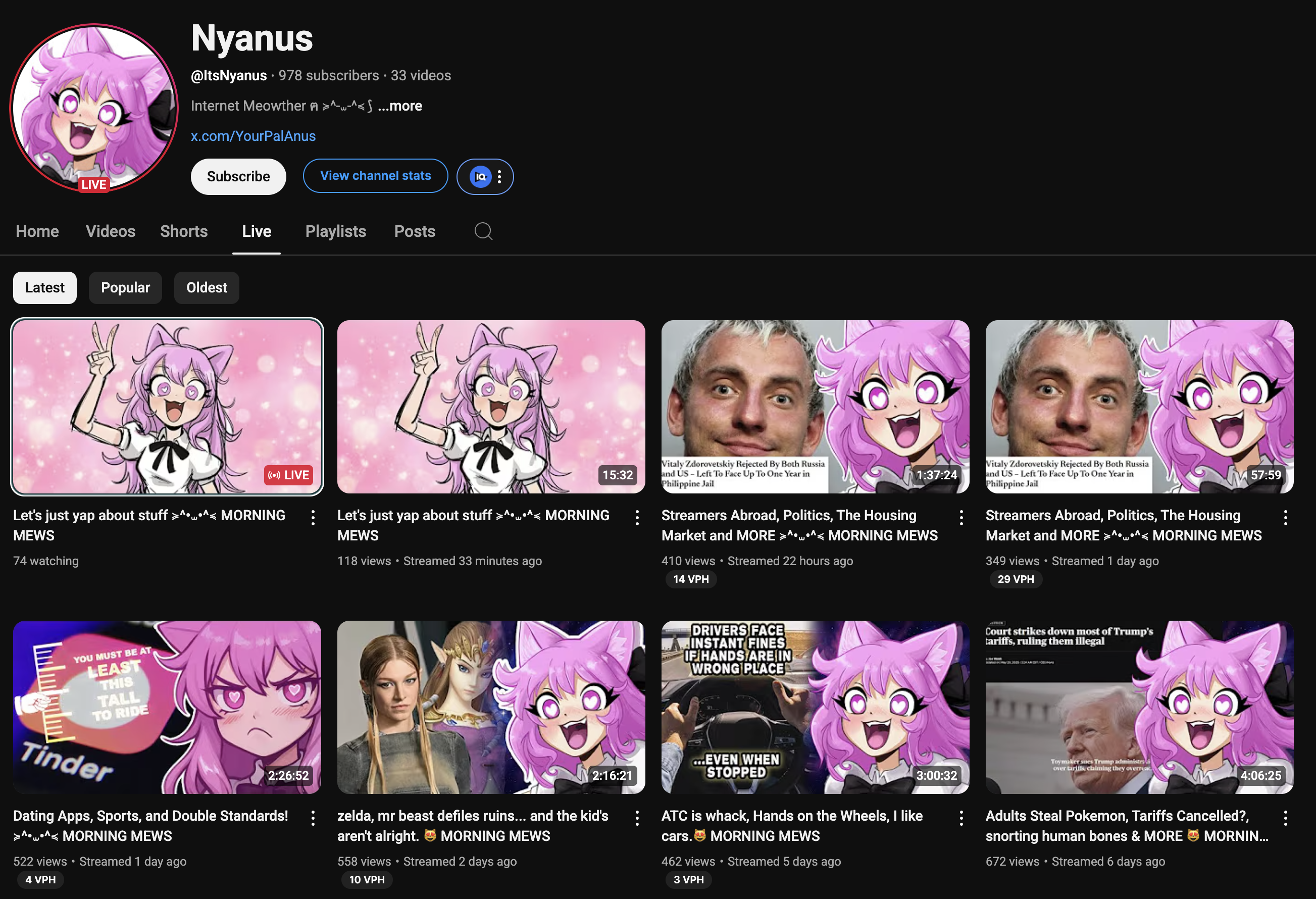Click View channel stats button
Viewport: 1316px width, 899px height.
[x=375, y=176]
